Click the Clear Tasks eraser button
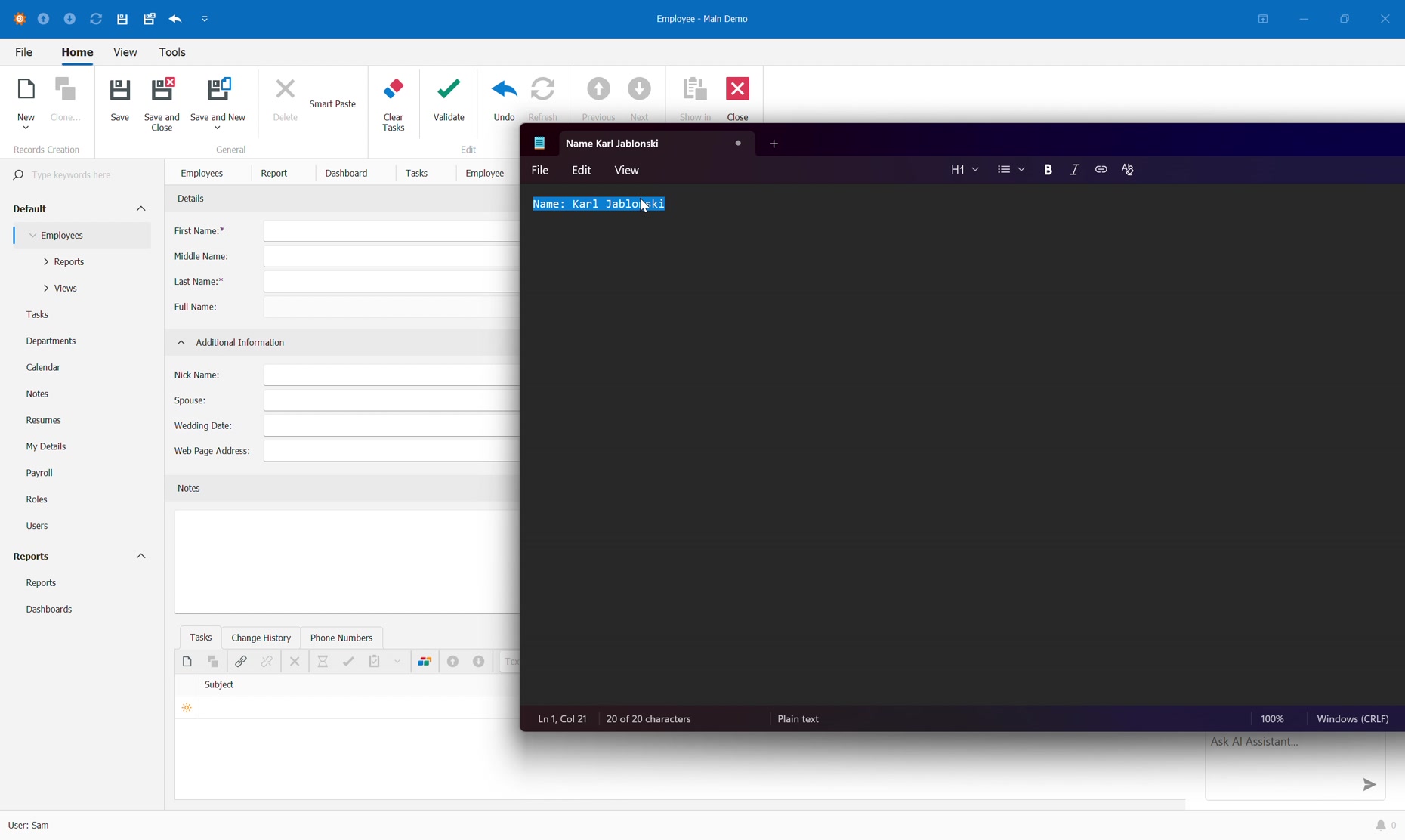 (x=394, y=104)
